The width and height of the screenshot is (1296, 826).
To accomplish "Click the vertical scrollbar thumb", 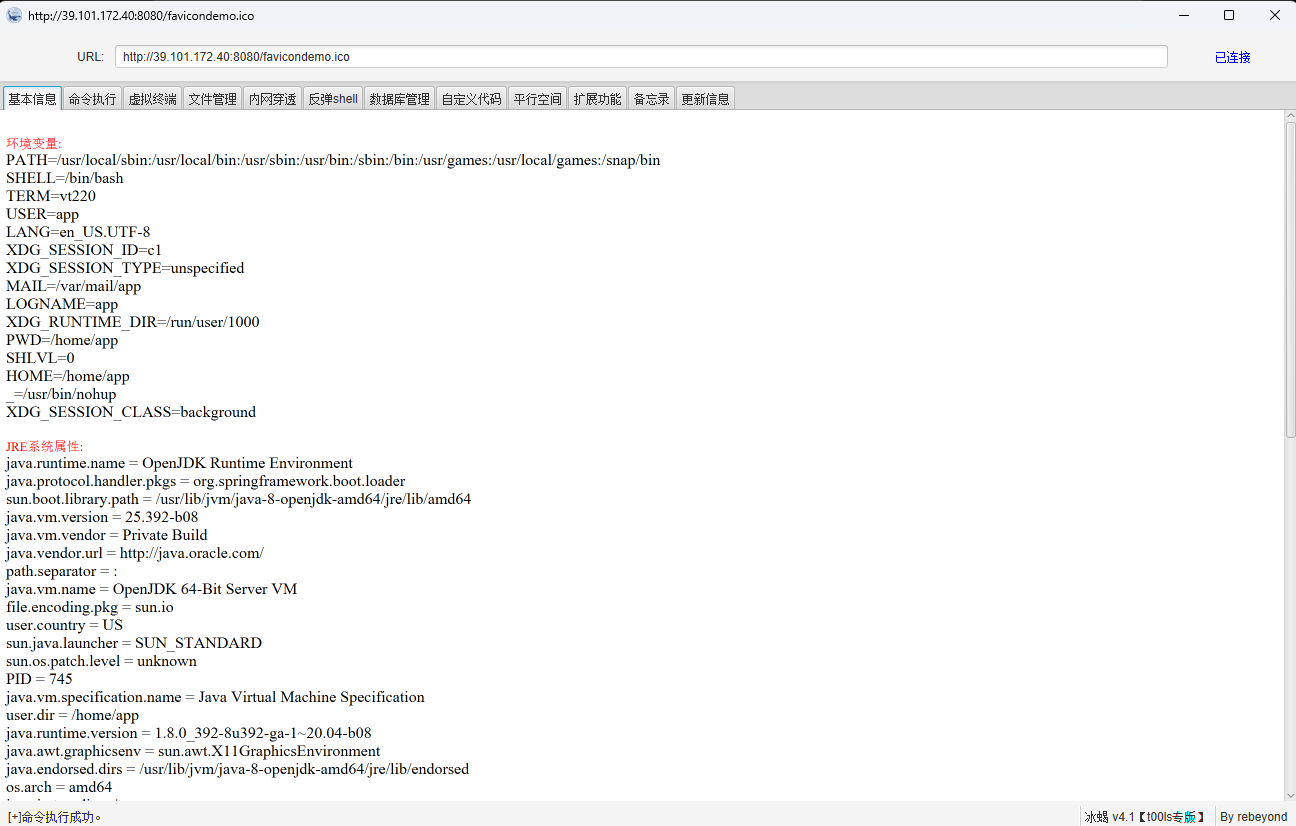I will tap(1290, 281).
